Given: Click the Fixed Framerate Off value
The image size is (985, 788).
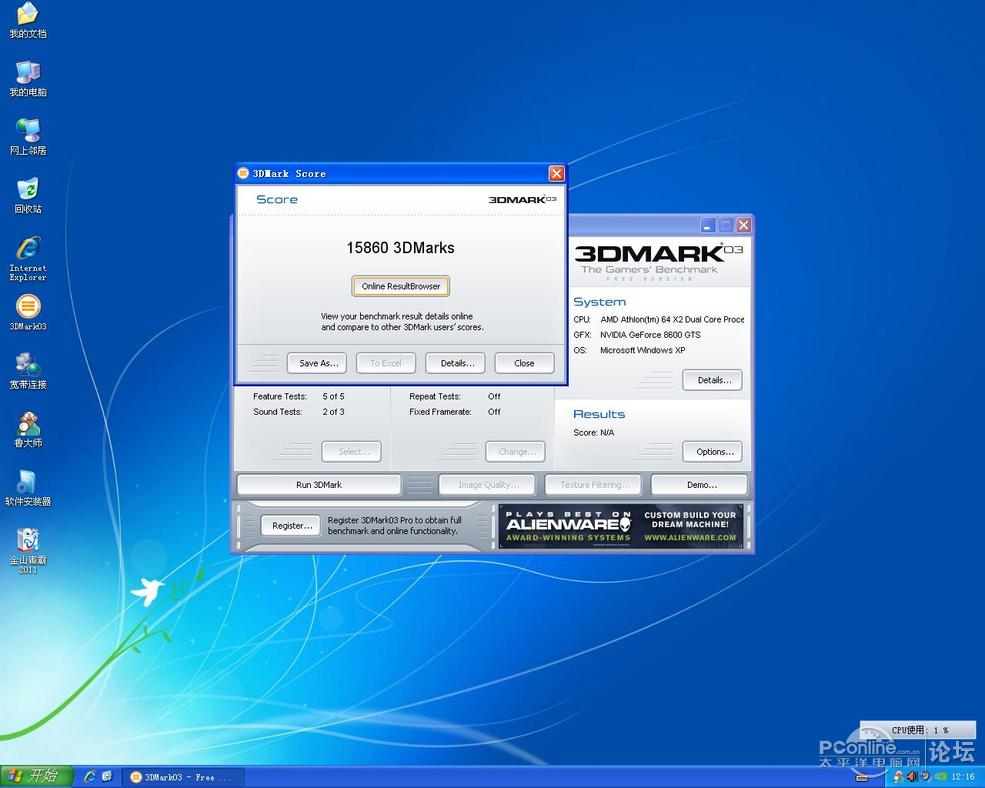Looking at the screenshot, I should [x=494, y=412].
